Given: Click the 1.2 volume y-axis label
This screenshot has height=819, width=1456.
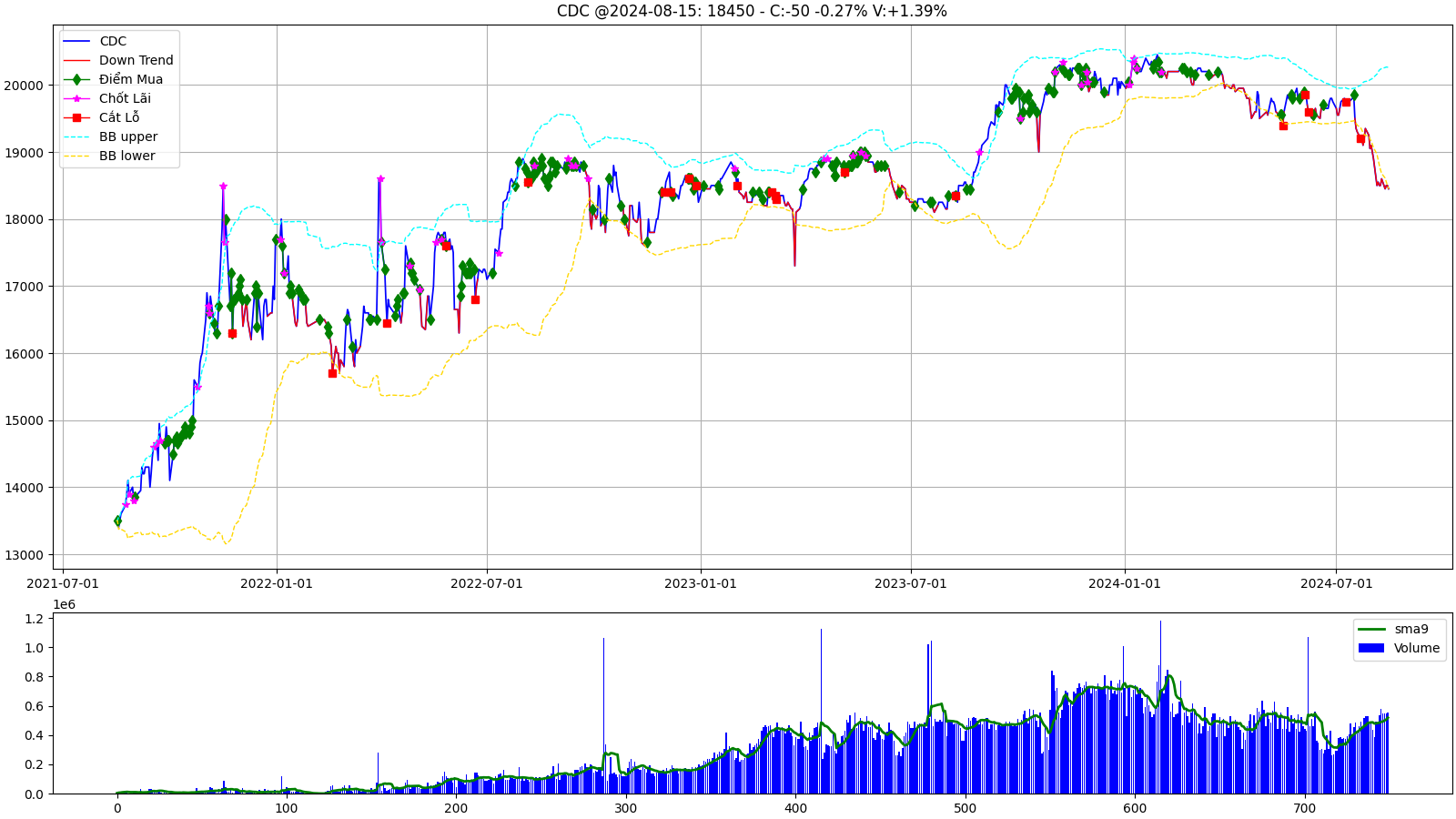Looking at the screenshot, I should 35,619.
